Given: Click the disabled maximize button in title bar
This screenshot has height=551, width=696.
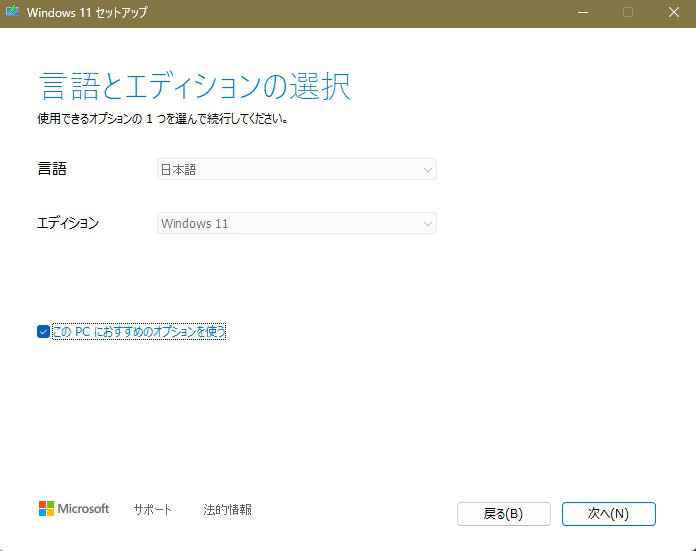Looking at the screenshot, I should (x=628, y=13).
